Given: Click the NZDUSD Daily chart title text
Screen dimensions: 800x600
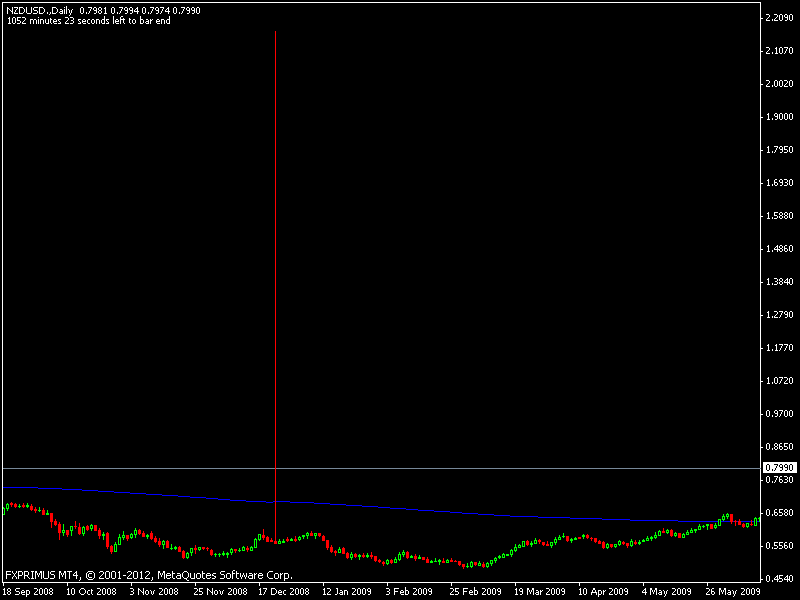Looking at the screenshot, I should [x=36, y=10].
